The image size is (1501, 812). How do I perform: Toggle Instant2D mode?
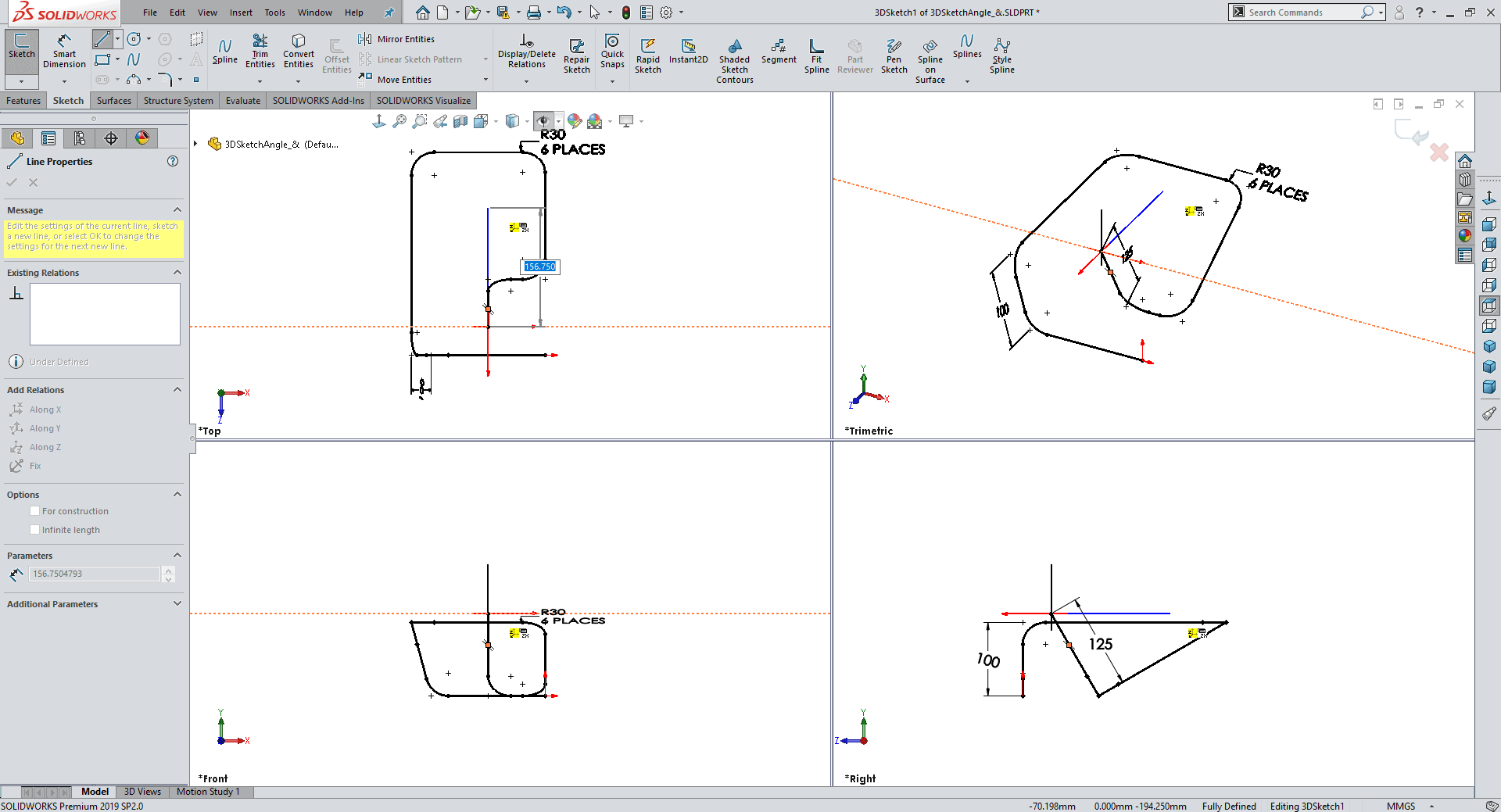(x=689, y=52)
